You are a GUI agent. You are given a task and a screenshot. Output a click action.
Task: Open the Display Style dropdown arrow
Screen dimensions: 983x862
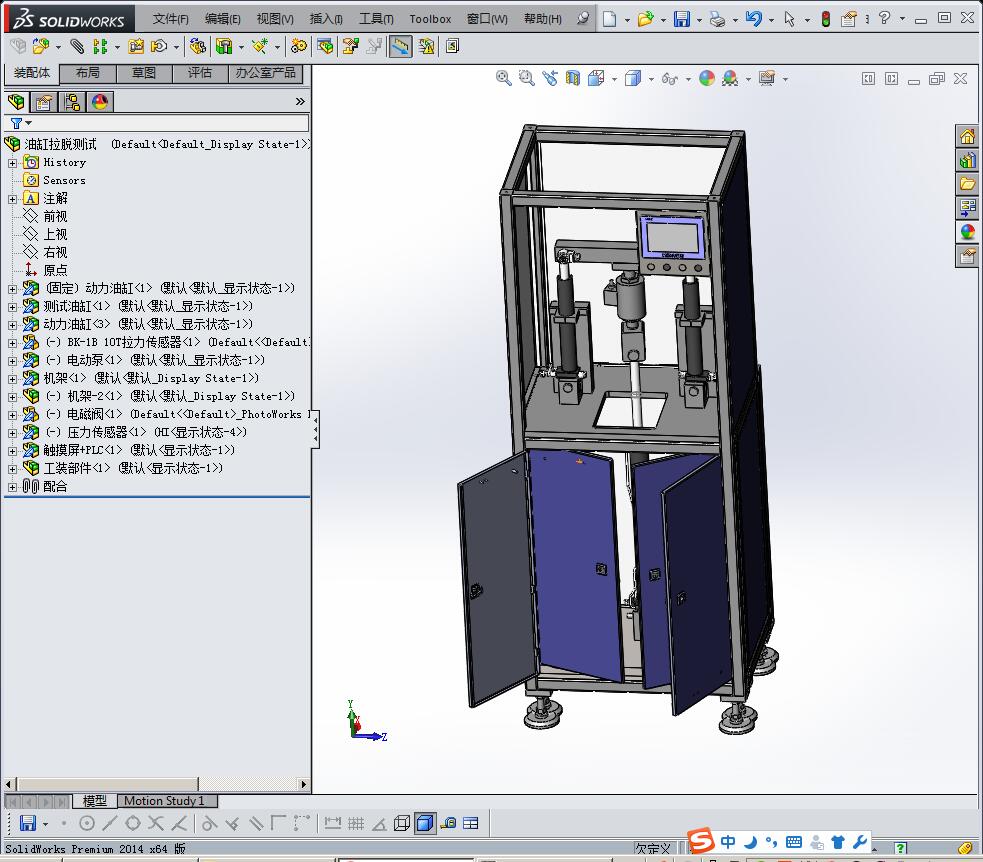651,79
